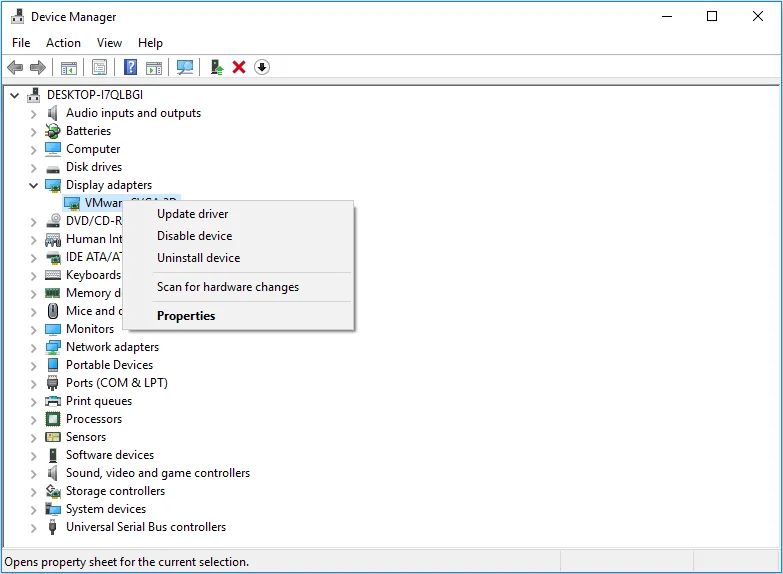Select the Print queues tree item label
The width and height of the screenshot is (783, 574).
pyautogui.click(x=99, y=401)
